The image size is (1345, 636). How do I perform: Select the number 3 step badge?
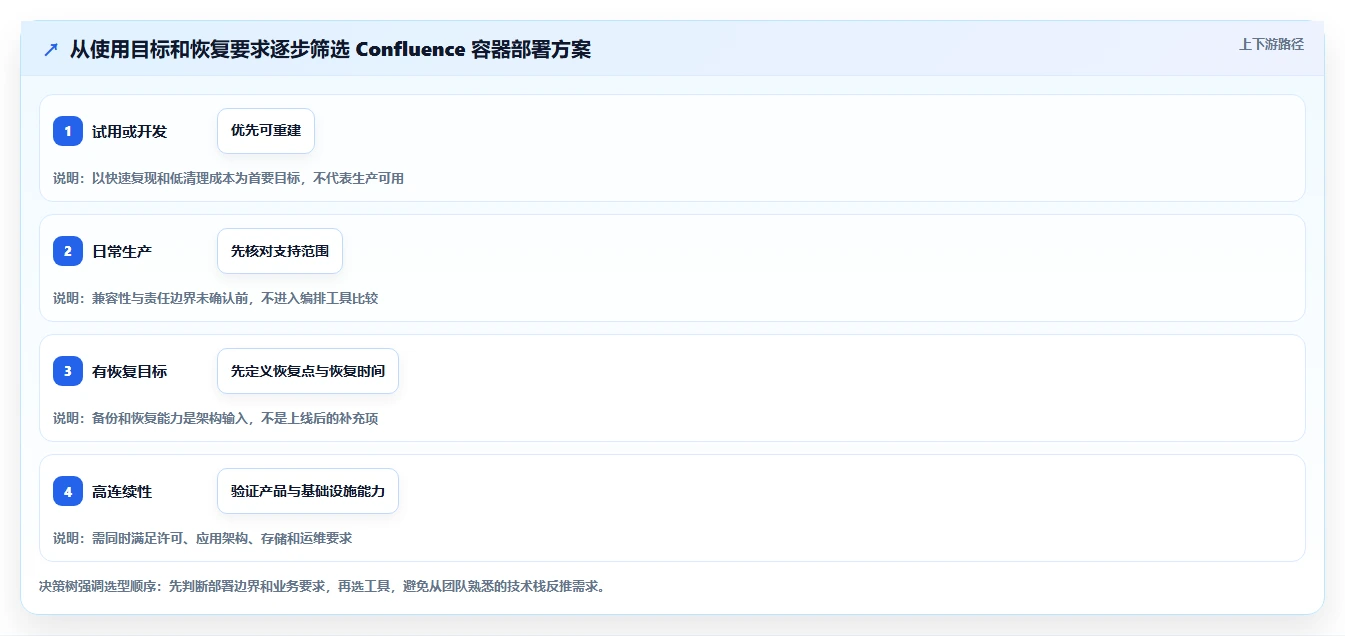[x=68, y=371]
